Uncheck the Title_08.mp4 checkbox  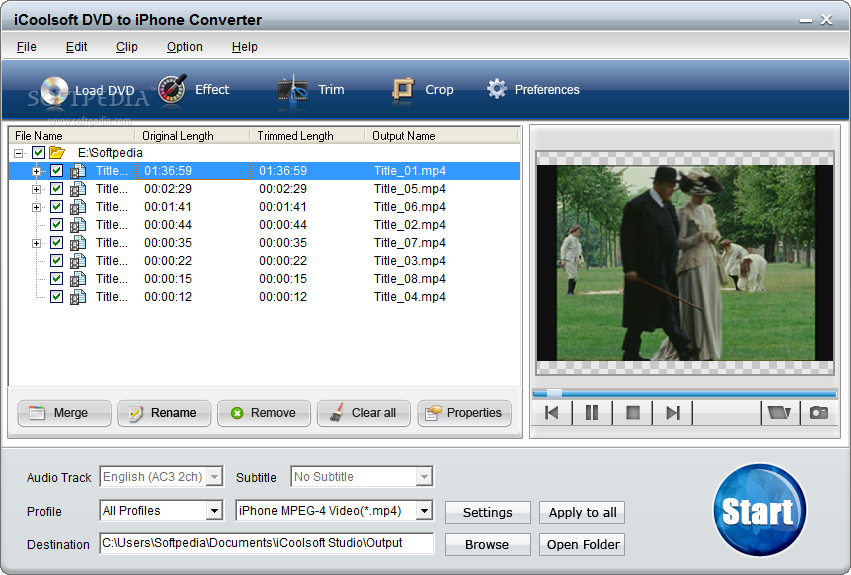(56, 278)
